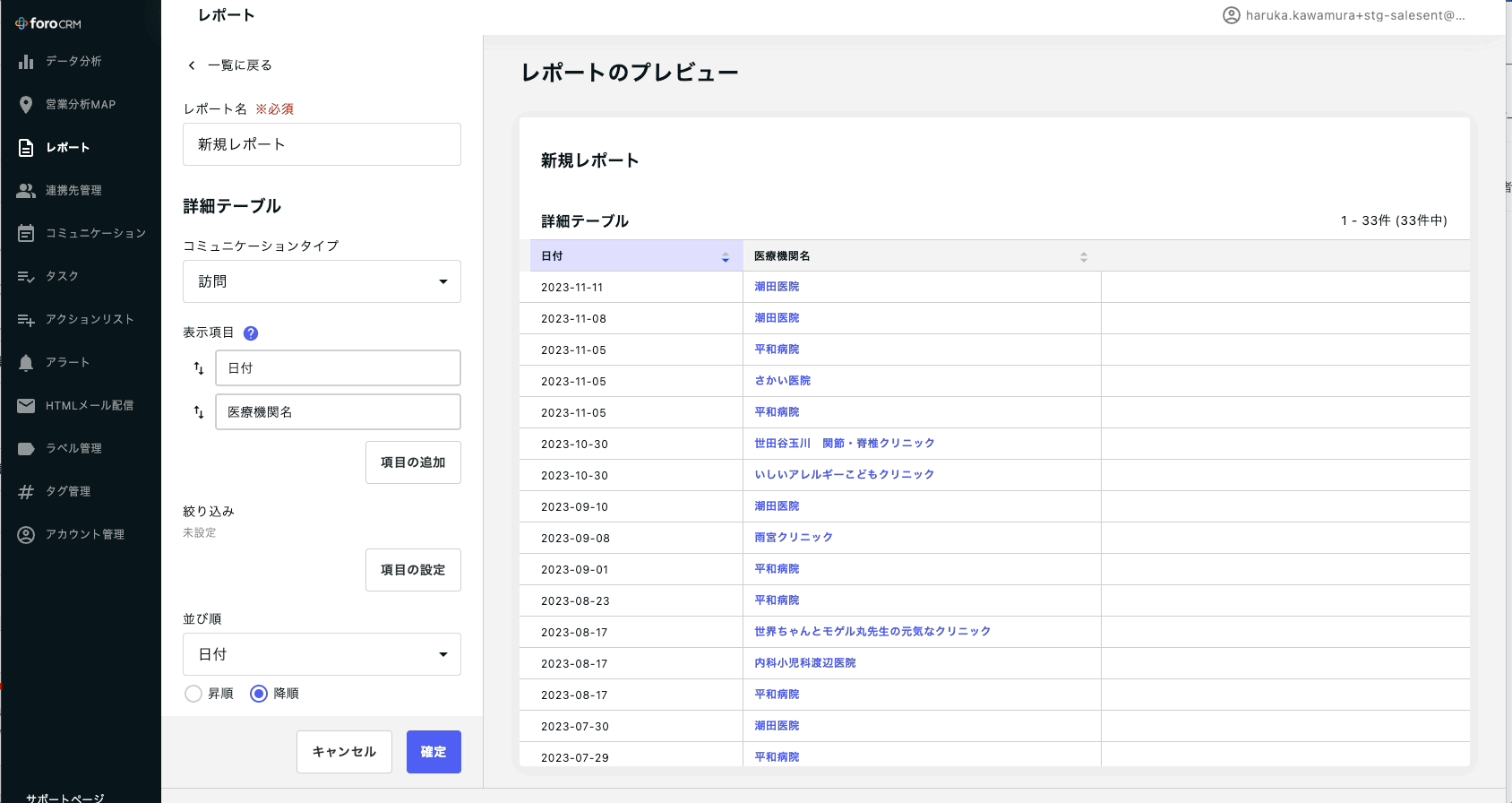
Task: Open 潮田医院 link in 2023-11-08 row
Action: 777,318
